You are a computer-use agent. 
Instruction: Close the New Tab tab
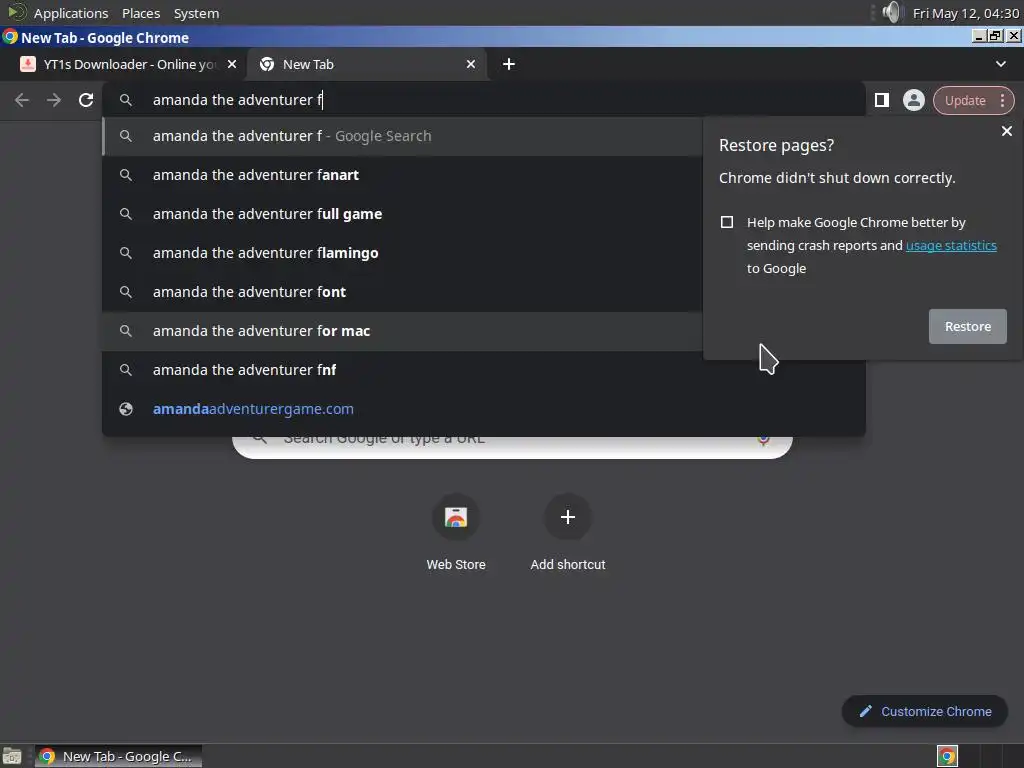471,64
